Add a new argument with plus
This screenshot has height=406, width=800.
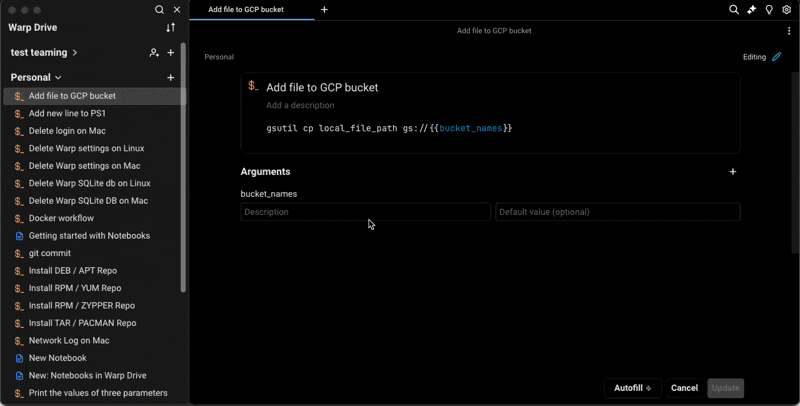[x=733, y=172]
